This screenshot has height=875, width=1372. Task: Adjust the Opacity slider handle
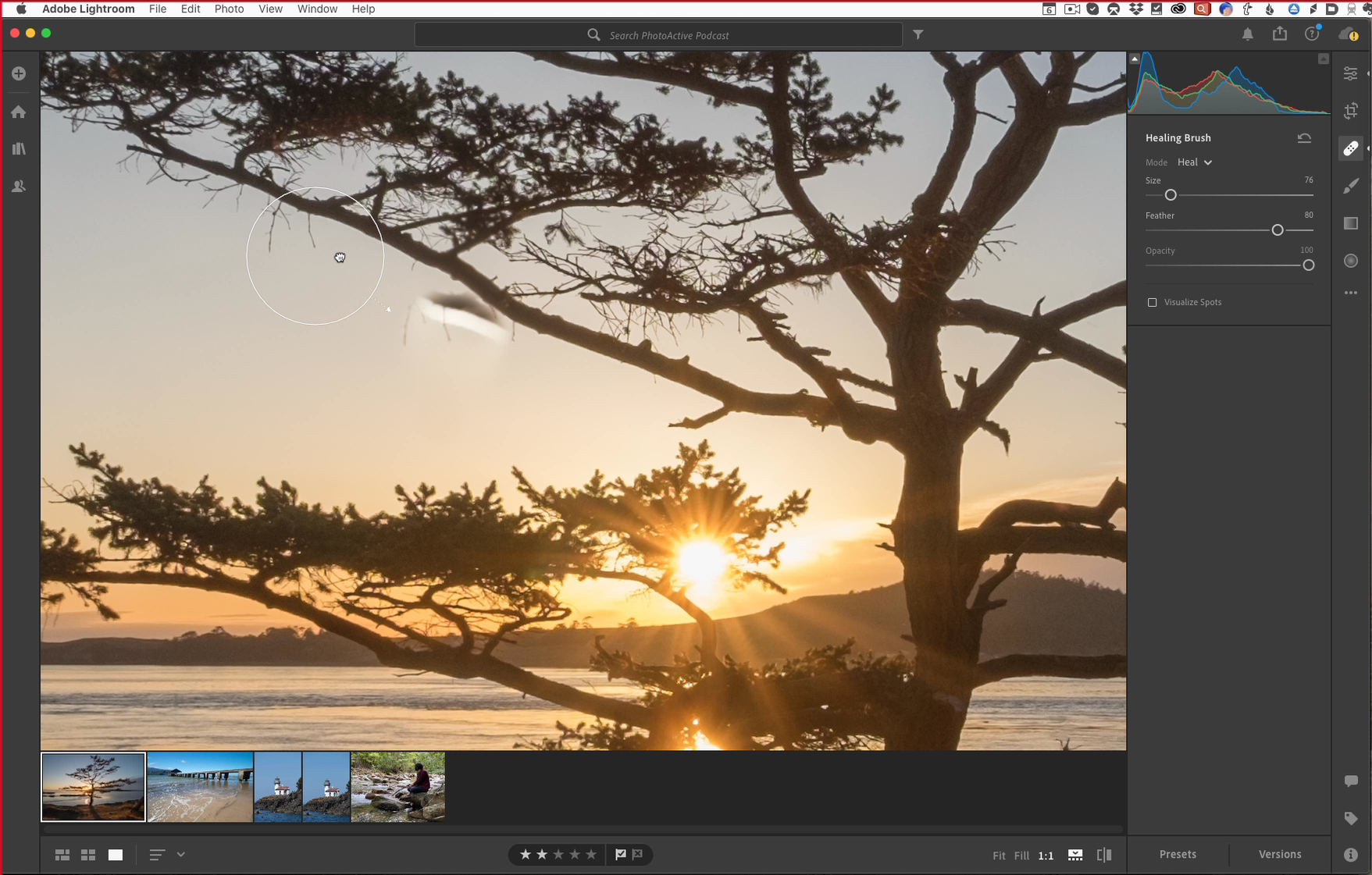[x=1308, y=265]
